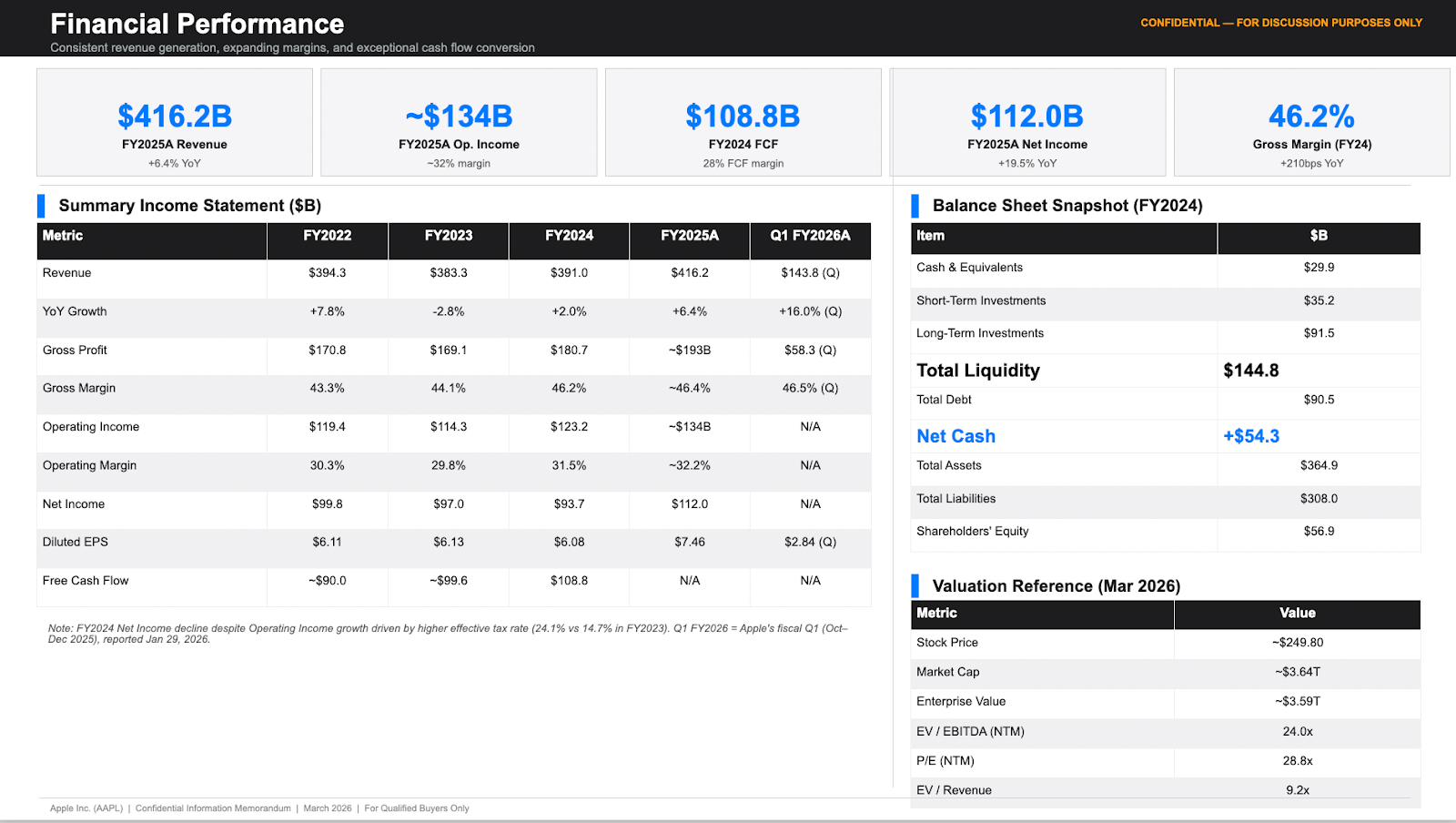Select the $112.0B Net Income card
Viewport: 1456px width, 823px height.
pos(1028,121)
